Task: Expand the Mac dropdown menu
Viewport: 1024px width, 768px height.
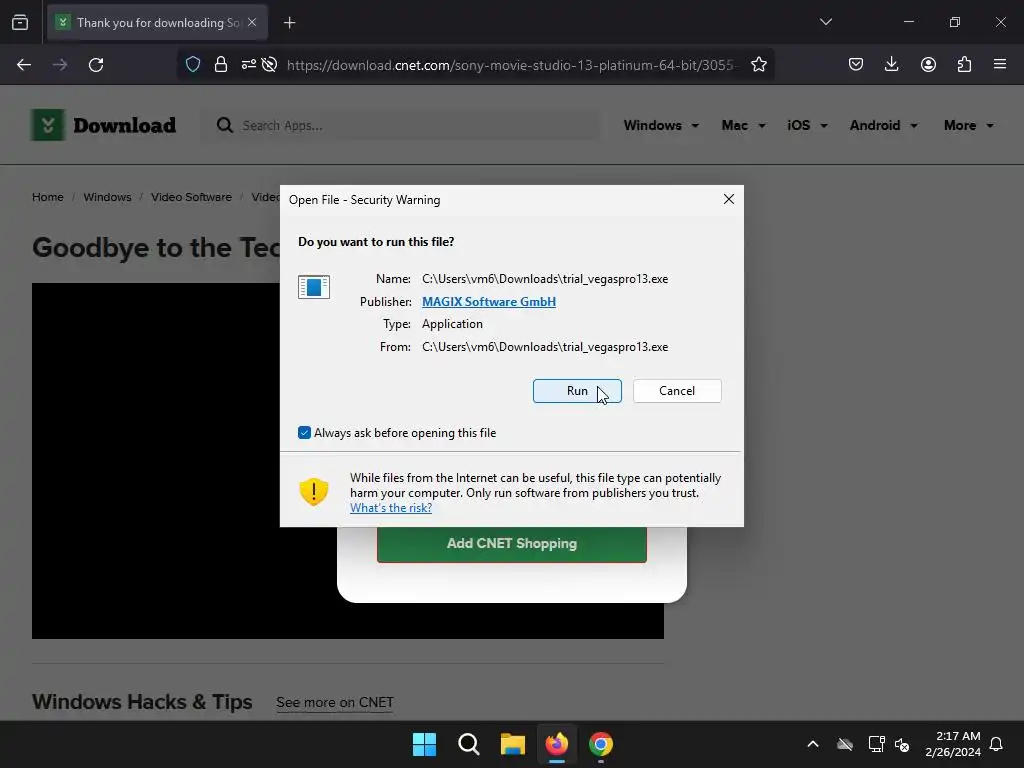Action: coord(743,125)
